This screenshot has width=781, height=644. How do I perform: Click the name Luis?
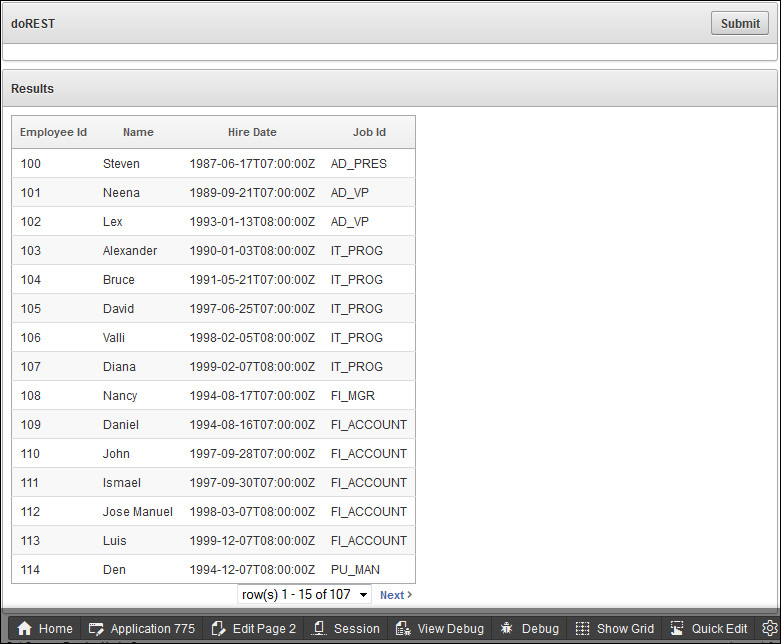[x=115, y=540]
